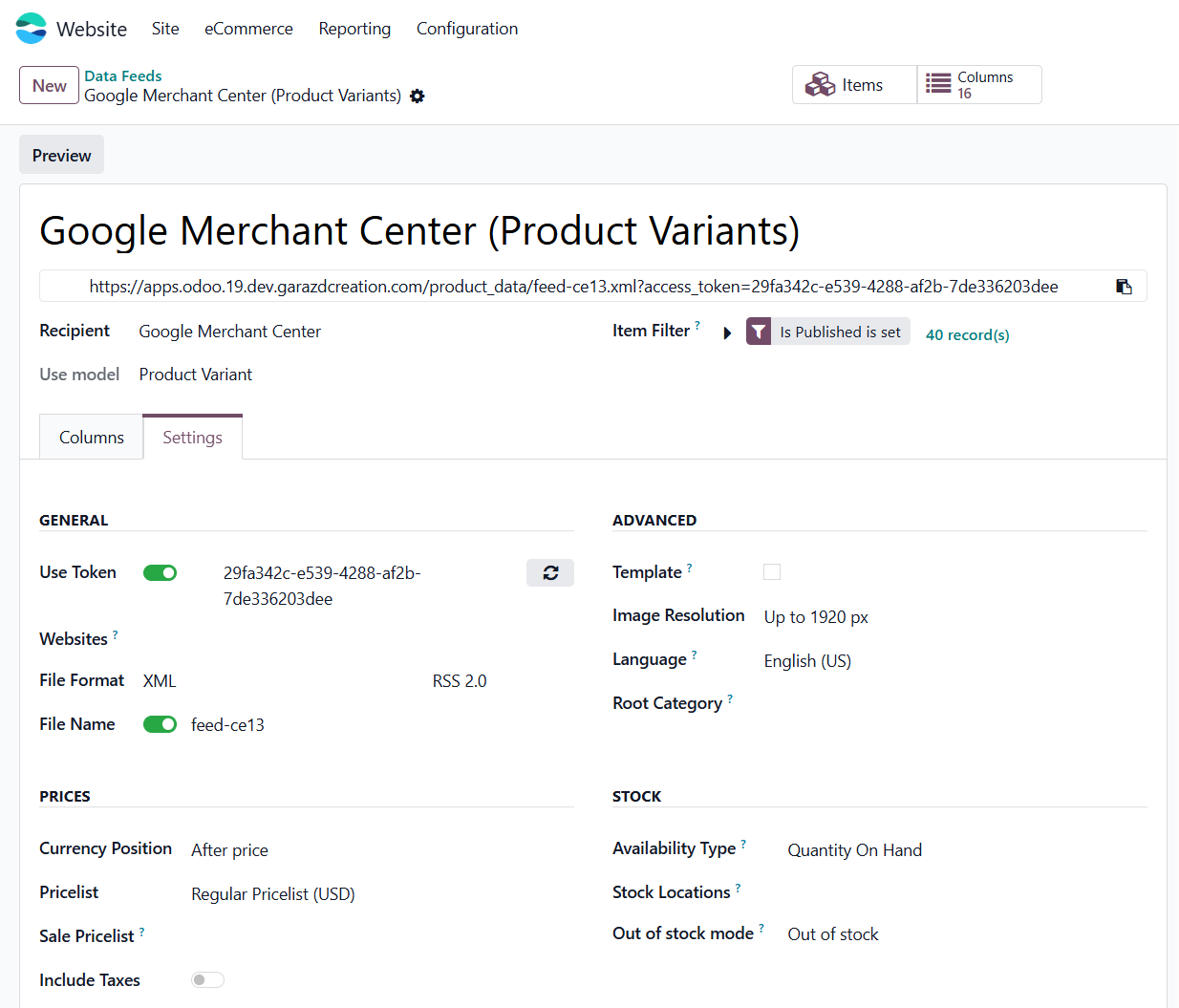Click the token value 29fa342c-e539-4288-af2b-7de336203dee
Image resolution: width=1179 pixels, height=1008 pixels.
(x=322, y=586)
